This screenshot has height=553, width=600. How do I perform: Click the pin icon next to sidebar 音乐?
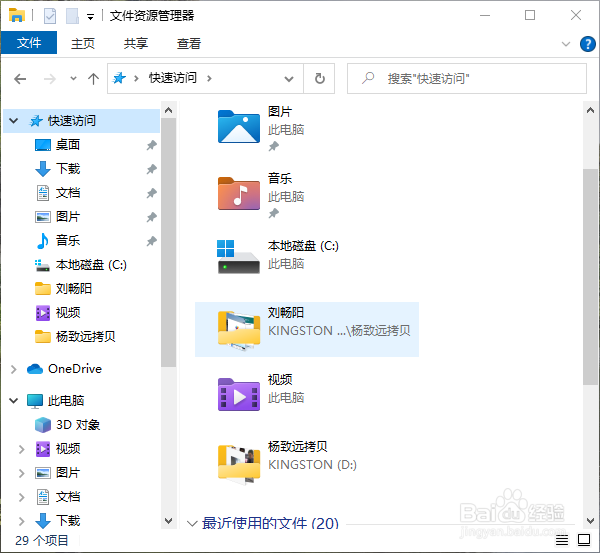click(x=152, y=241)
